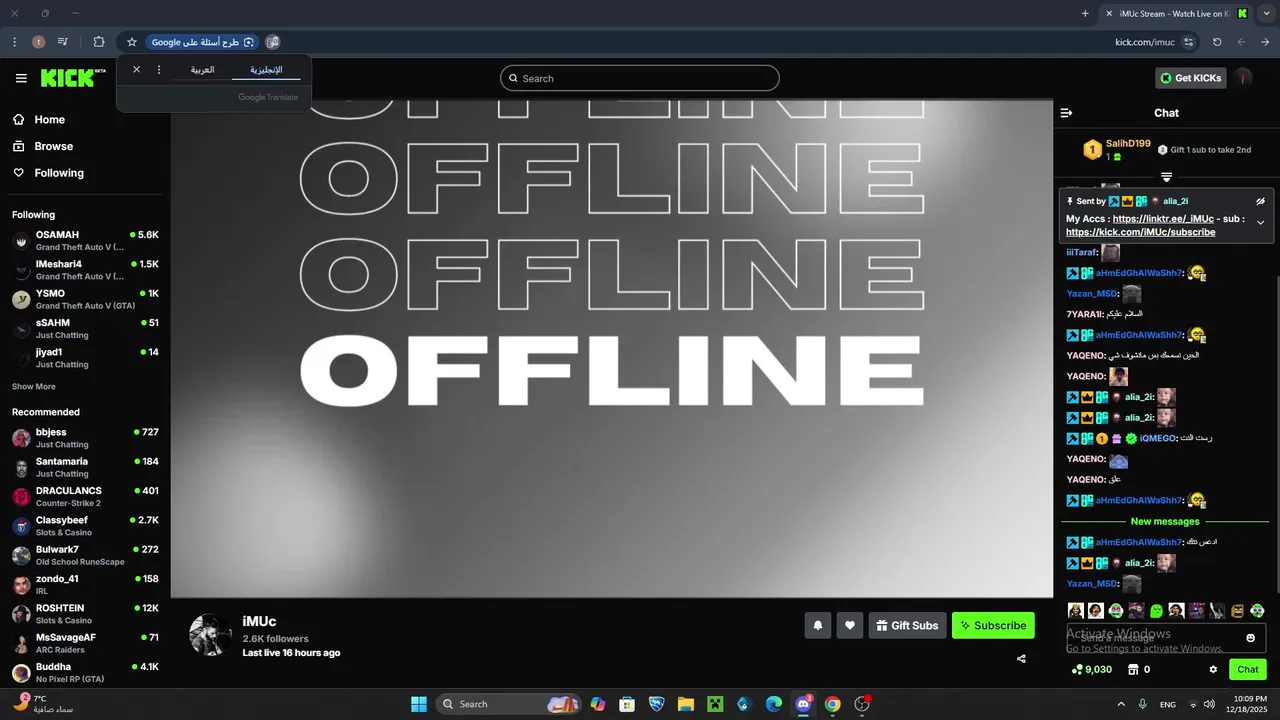
Task: Click SalihD199 top gifter name
Action: point(1128,144)
